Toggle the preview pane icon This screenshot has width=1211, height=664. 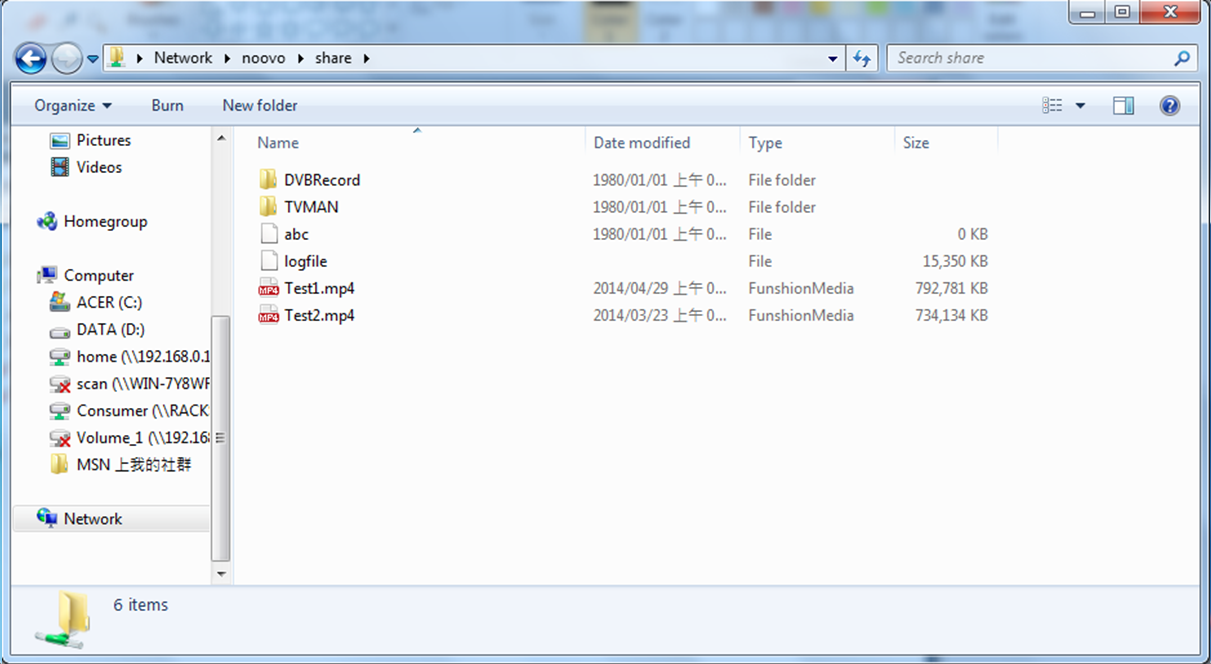[x=1123, y=106]
